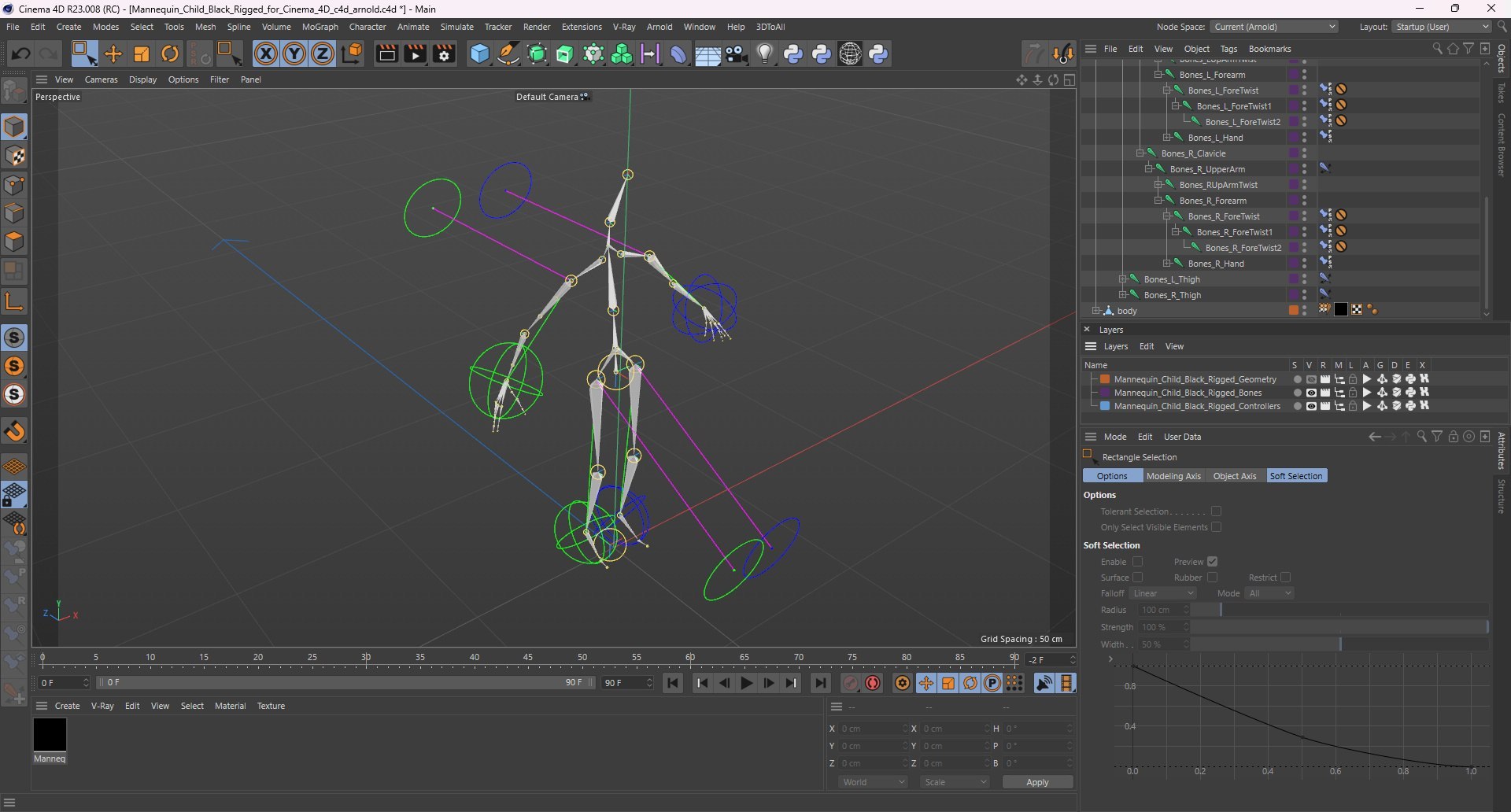
Task: Open the viewport Cameras menu
Action: point(101,79)
